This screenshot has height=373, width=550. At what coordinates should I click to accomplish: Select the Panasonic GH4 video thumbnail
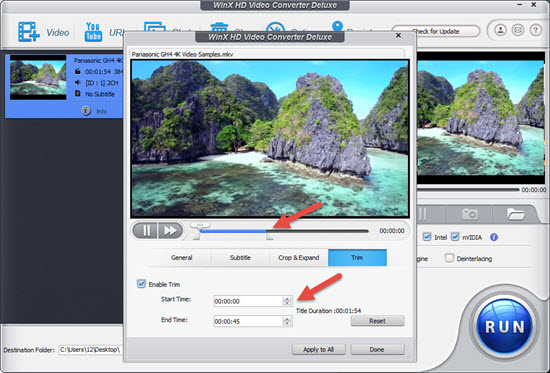pos(38,77)
